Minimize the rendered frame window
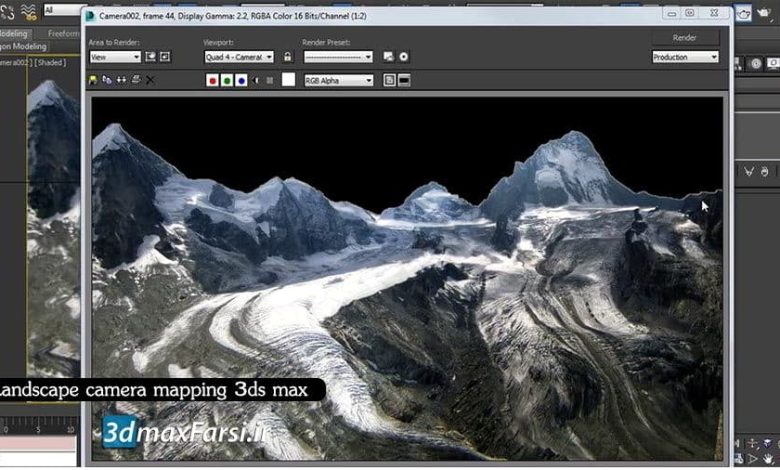This screenshot has height=470, width=780. point(672,14)
